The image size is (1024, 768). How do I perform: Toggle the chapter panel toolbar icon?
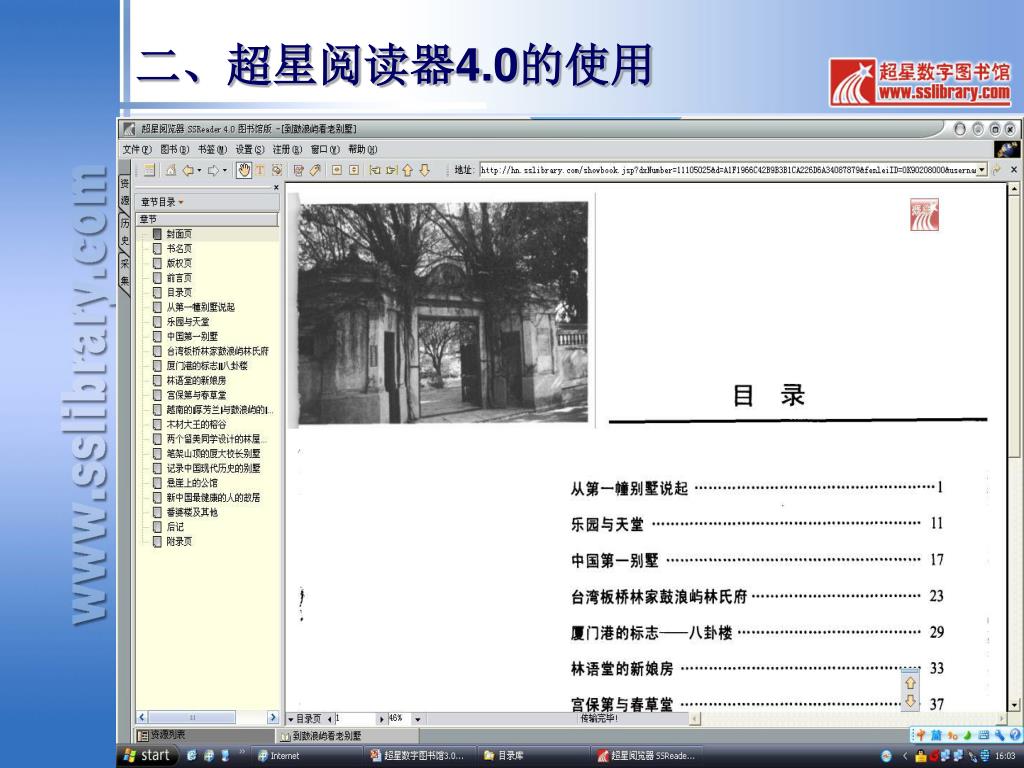pyautogui.click(x=150, y=170)
